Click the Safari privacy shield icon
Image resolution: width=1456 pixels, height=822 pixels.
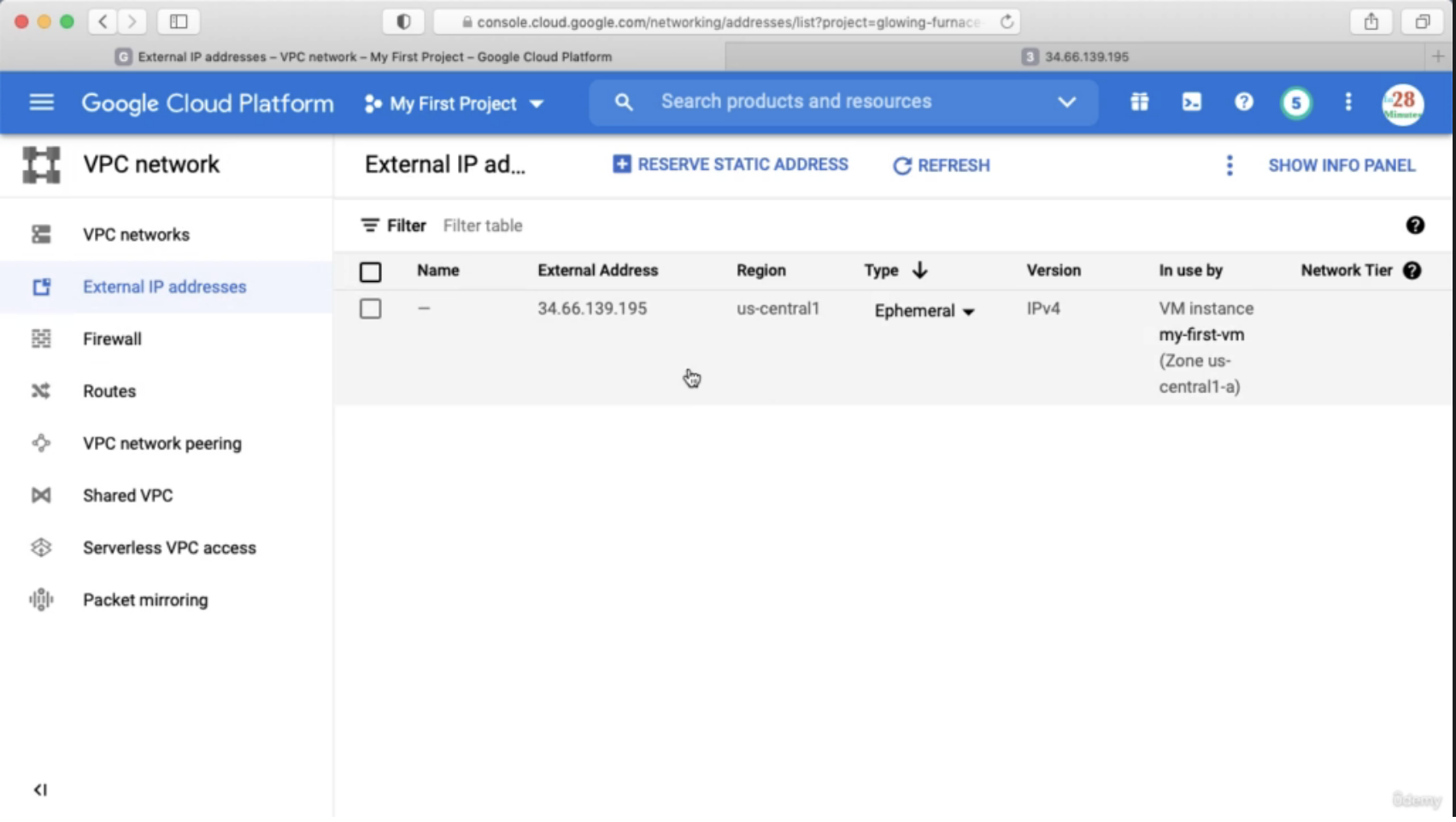pos(403,22)
